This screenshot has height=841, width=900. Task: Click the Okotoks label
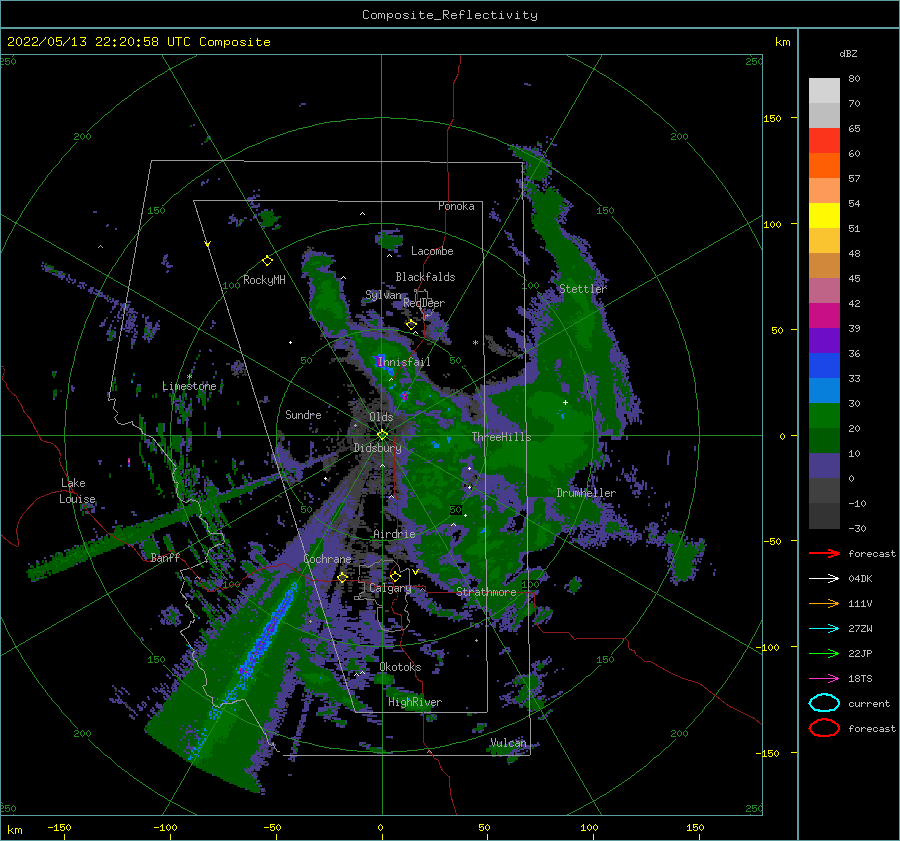coord(400,667)
